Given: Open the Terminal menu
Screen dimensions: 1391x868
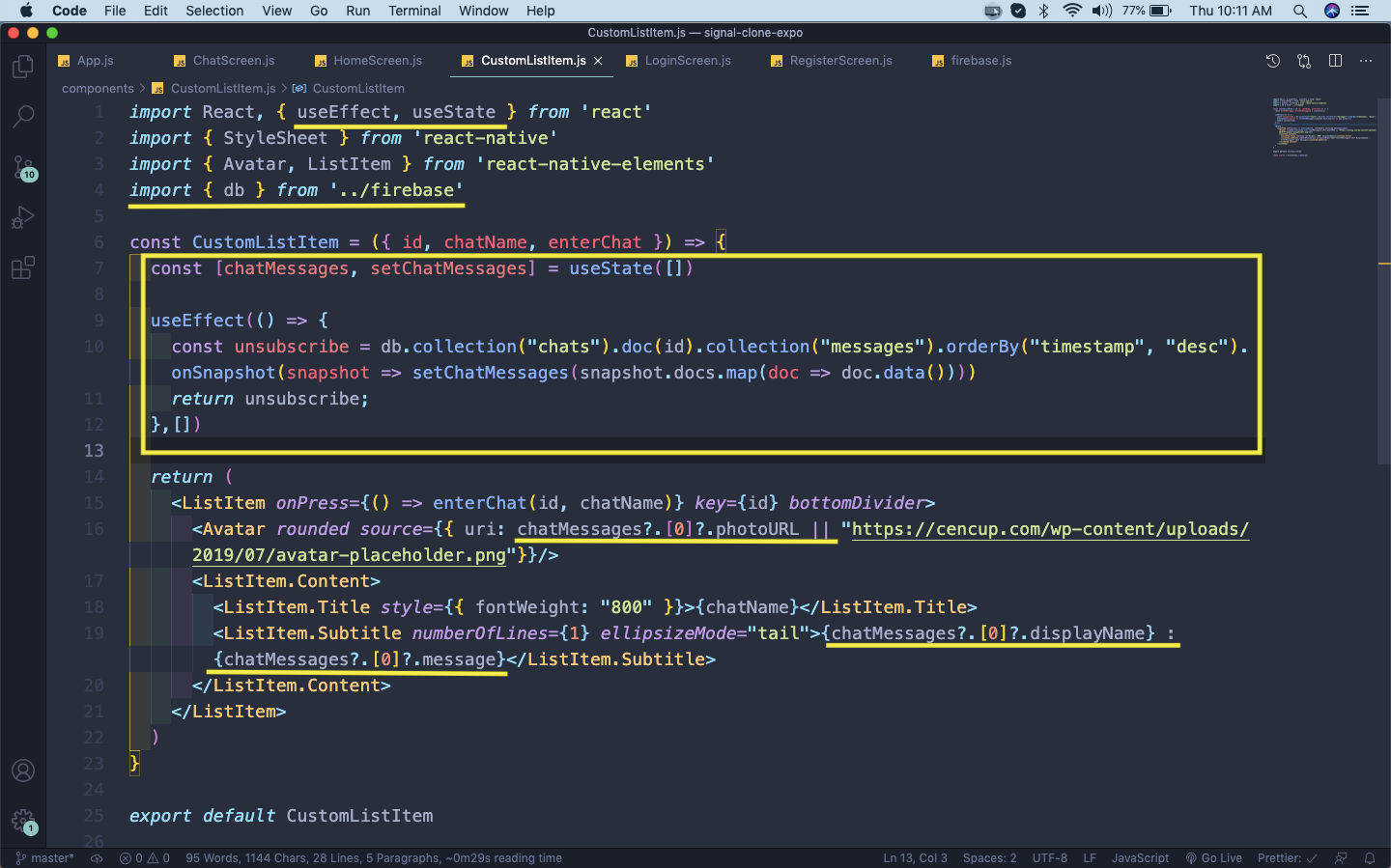Looking at the screenshot, I should click(414, 11).
